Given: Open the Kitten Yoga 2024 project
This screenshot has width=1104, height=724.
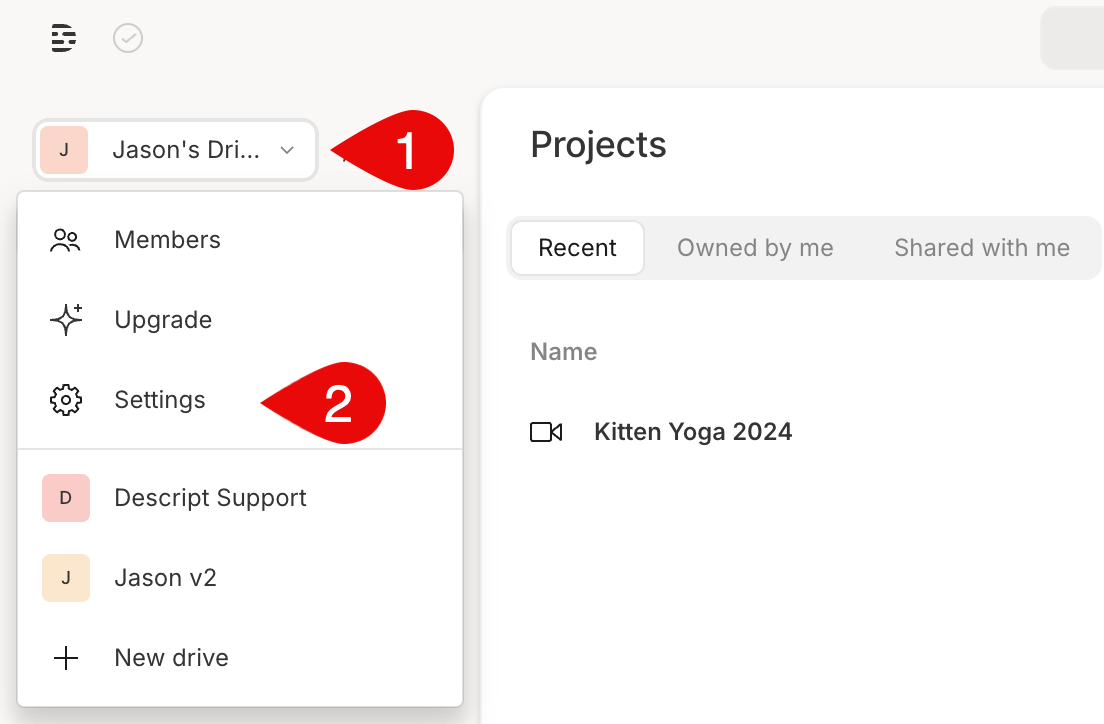Looking at the screenshot, I should [694, 432].
